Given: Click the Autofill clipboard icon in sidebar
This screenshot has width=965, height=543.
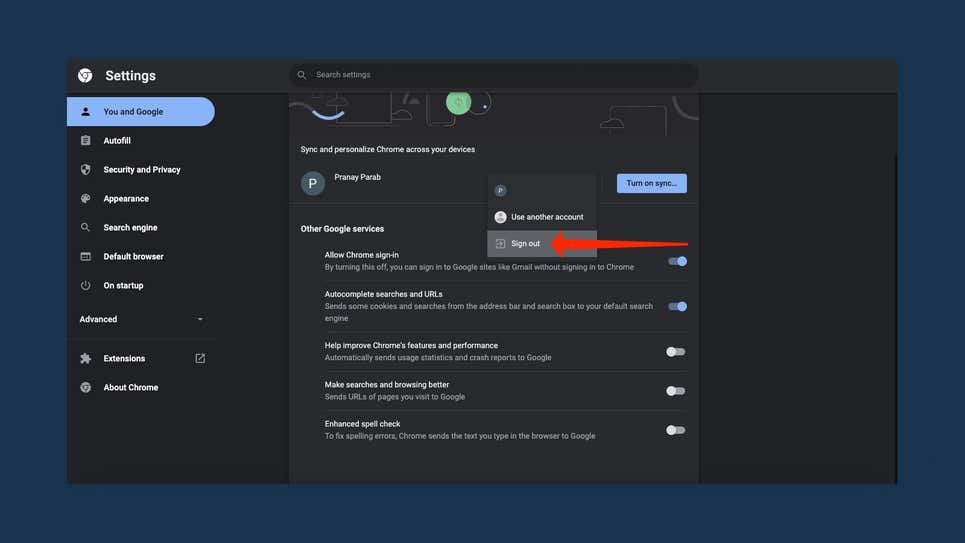Looking at the screenshot, I should (x=86, y=141).
